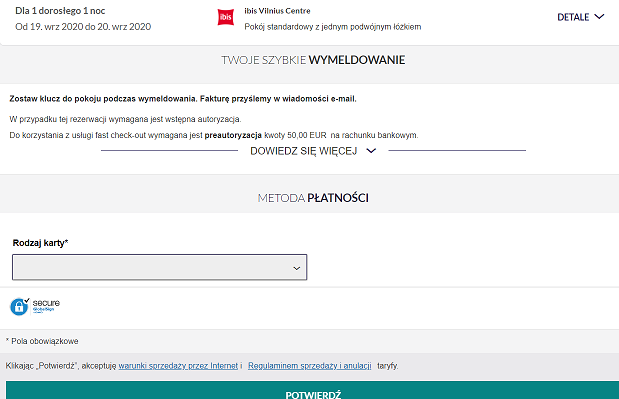619x399 pixels.
Task: Click the Zostaw klucz do pokoju bold sentence
Action: pyautogui.click(x=183, y=99)
